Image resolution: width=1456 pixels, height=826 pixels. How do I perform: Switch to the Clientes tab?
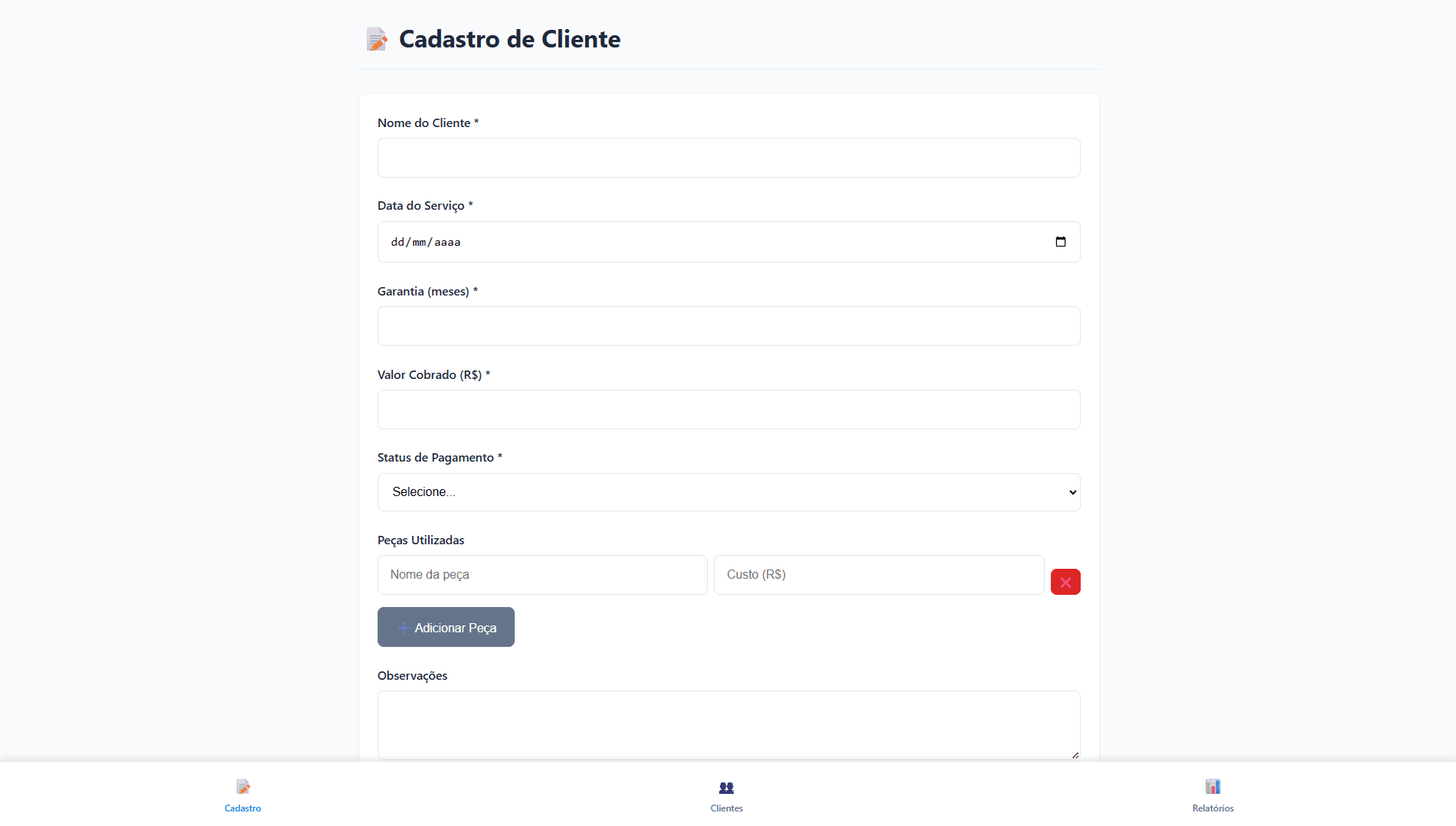(x=726, y=808)
